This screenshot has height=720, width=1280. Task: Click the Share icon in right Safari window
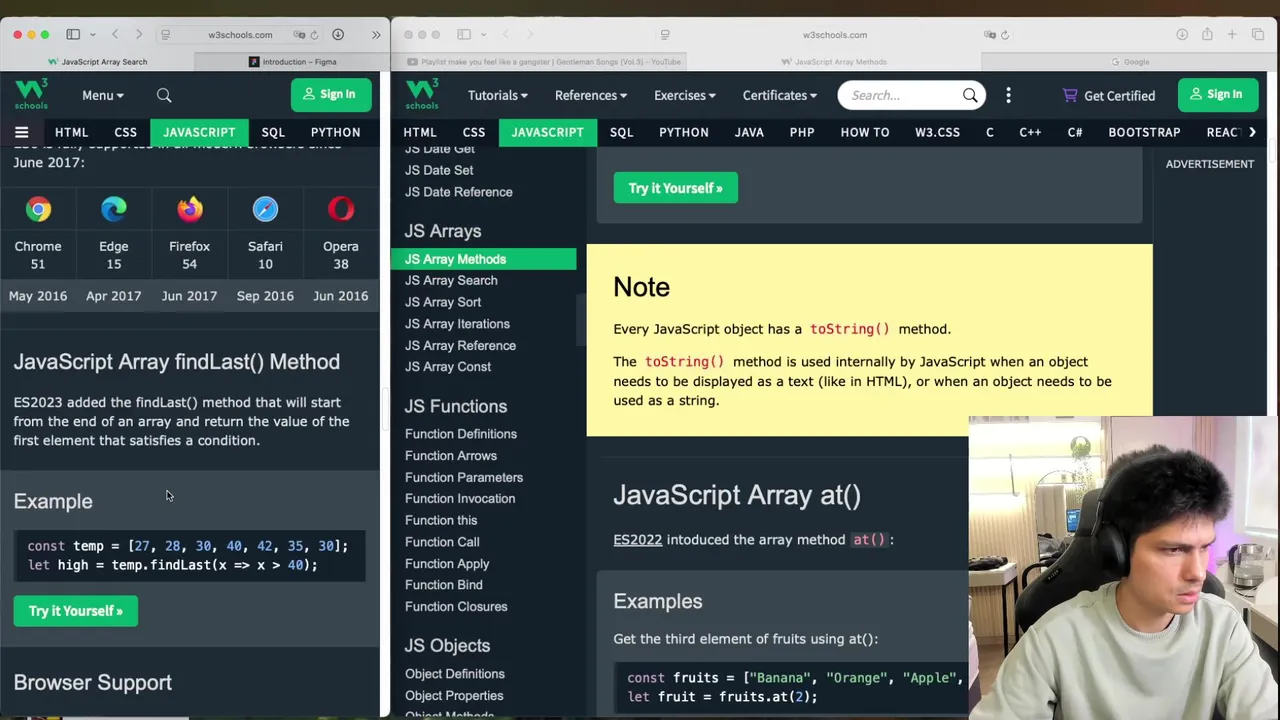coord(1207,34)
